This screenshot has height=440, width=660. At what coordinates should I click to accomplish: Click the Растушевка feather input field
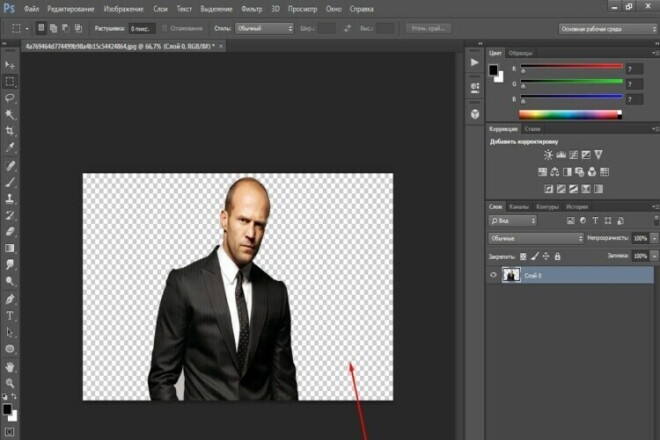pyautogui.click(x=142, y=29)
